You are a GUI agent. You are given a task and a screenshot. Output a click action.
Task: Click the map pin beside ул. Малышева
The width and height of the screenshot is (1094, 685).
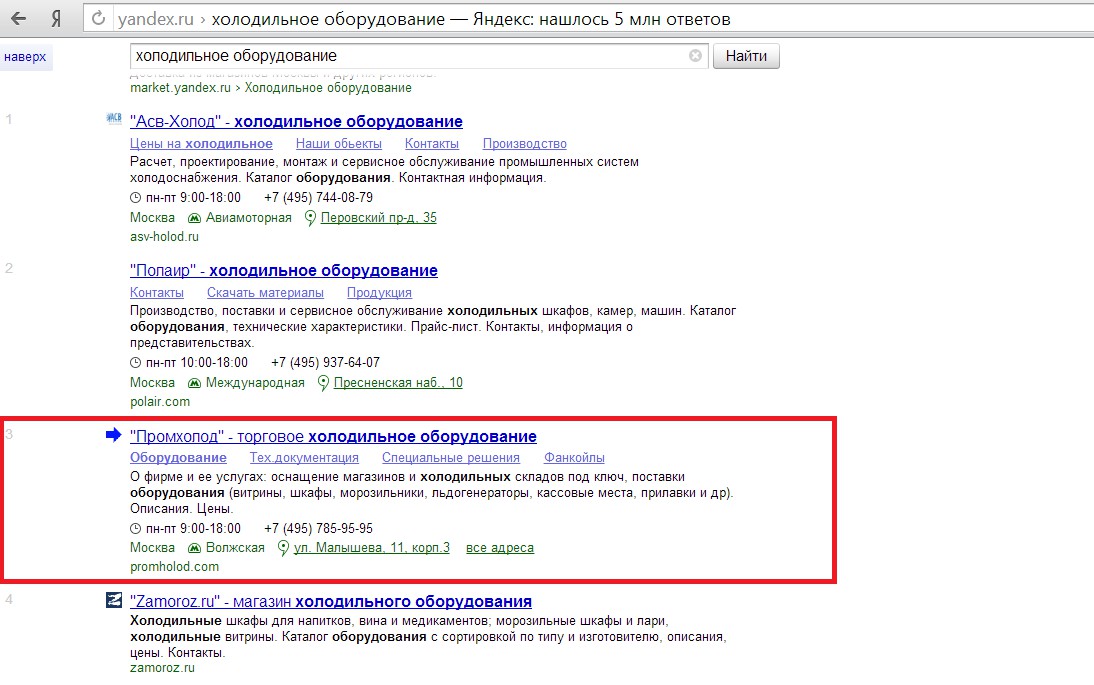pos(283,548)
